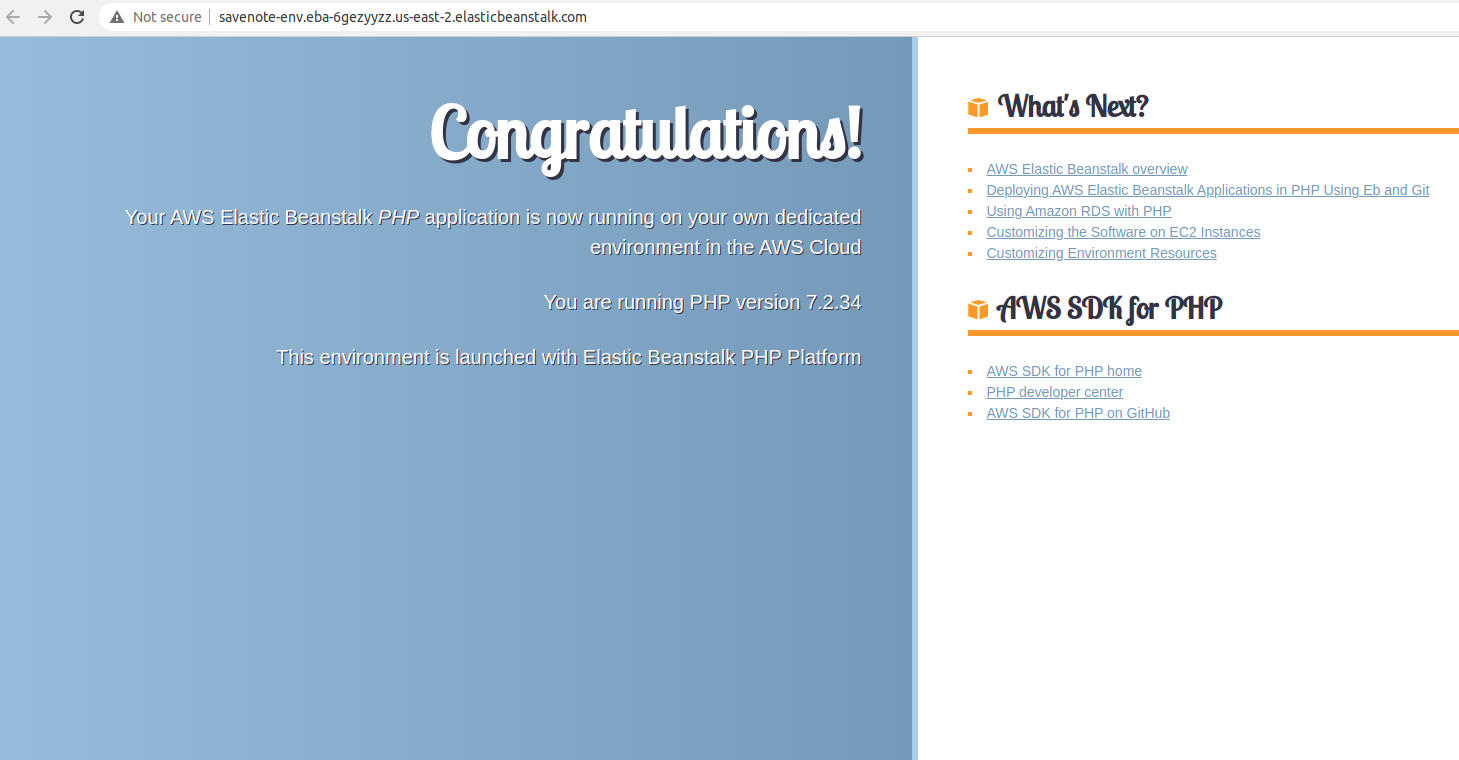Click the AWS SDK for PHP heading text
1459x760 pixels.
1110,309
